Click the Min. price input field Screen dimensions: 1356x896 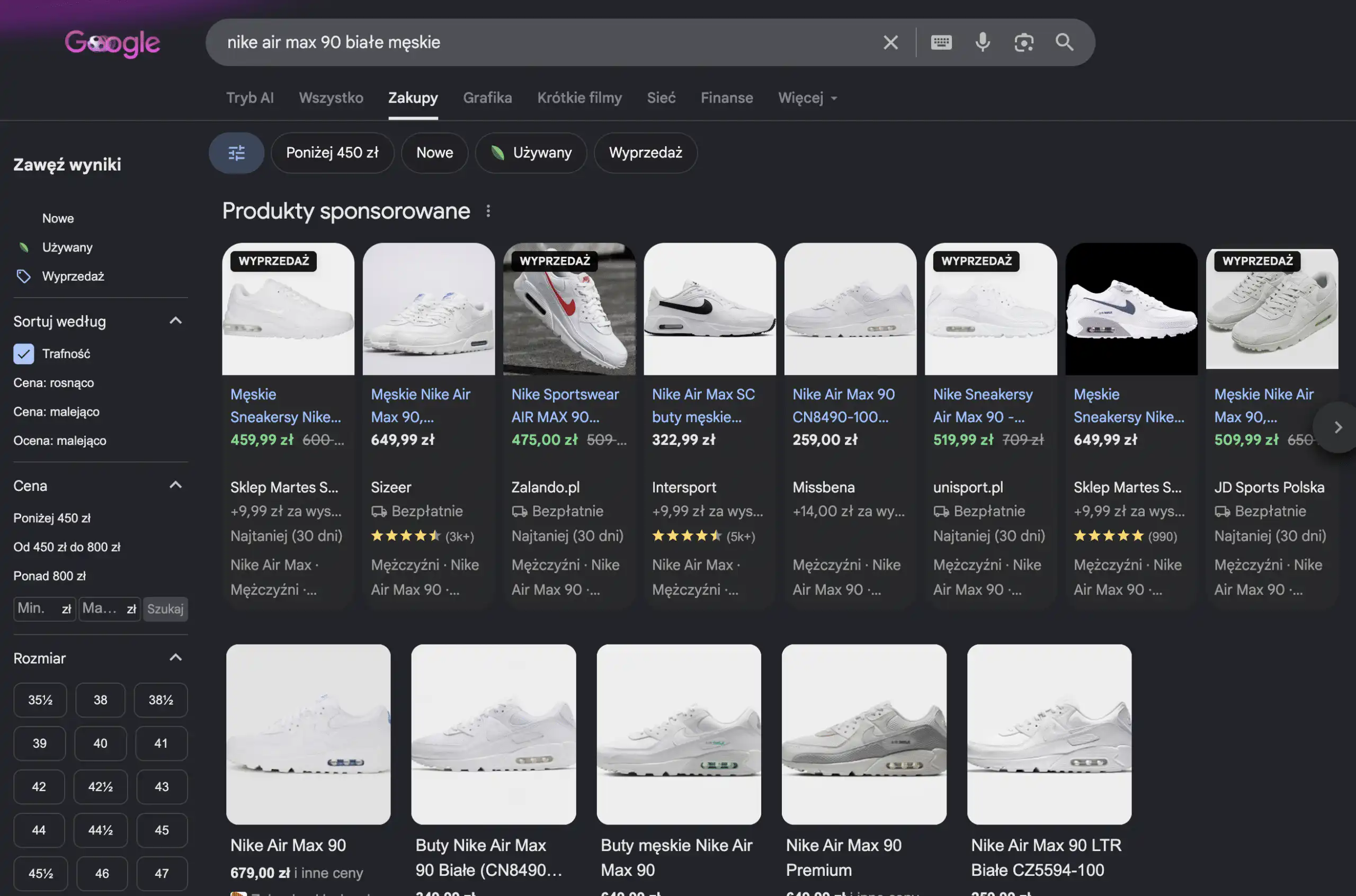44,609
